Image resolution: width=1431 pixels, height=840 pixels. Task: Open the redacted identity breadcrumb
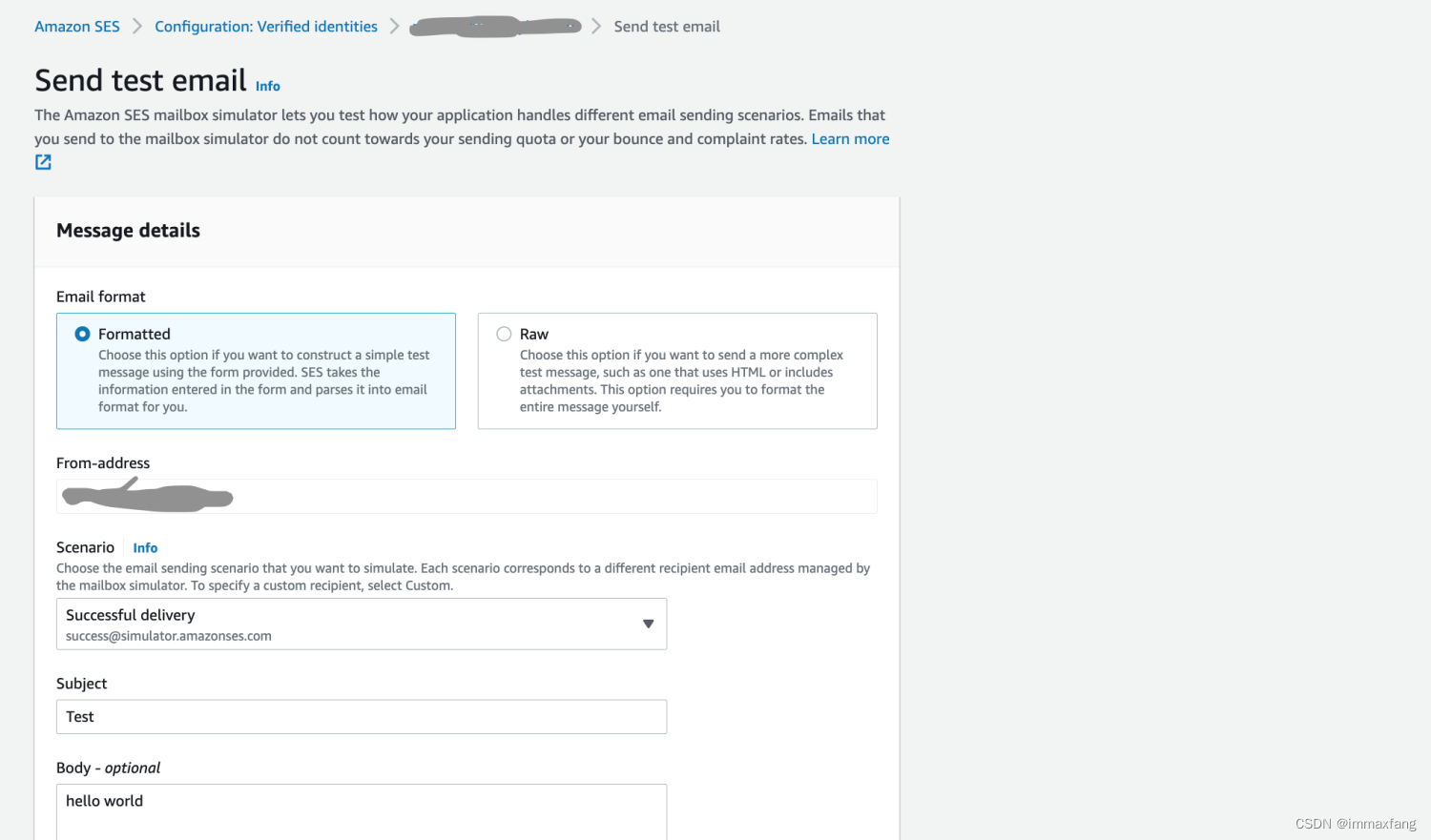point(495,27)
